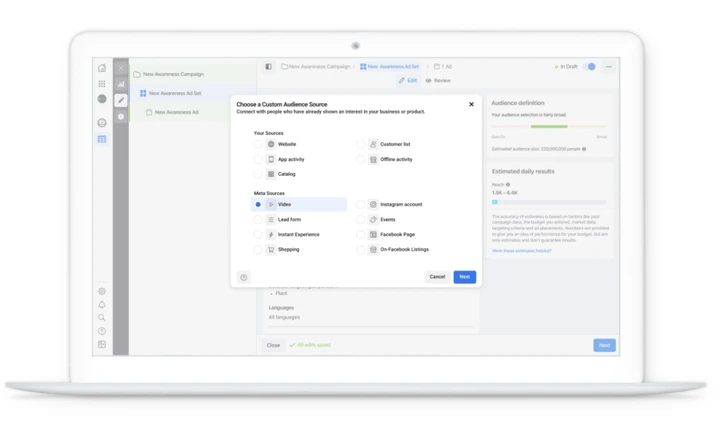Select the Customer list radio button

pos(360,144)
